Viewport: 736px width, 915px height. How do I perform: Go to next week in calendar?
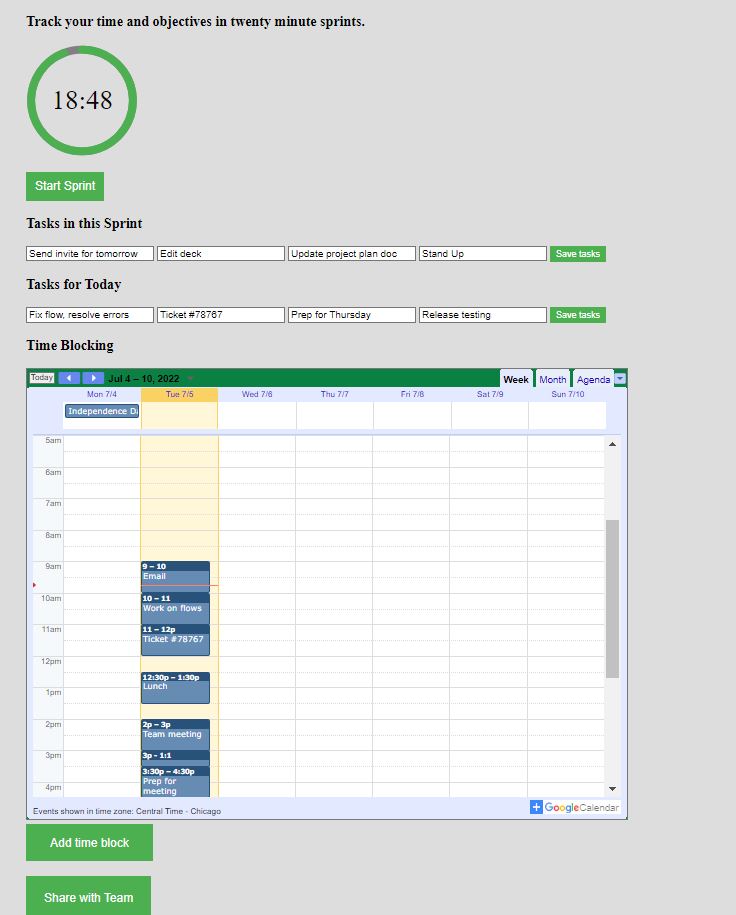(93, 378)
